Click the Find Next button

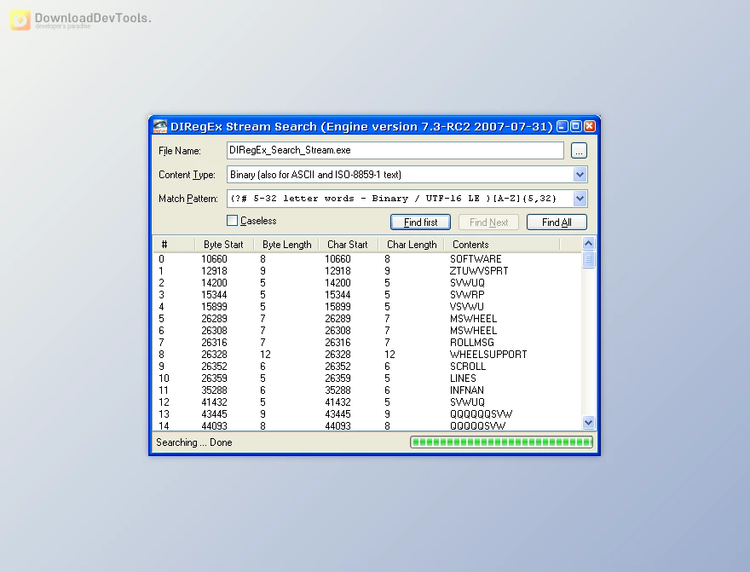[488, 222]
